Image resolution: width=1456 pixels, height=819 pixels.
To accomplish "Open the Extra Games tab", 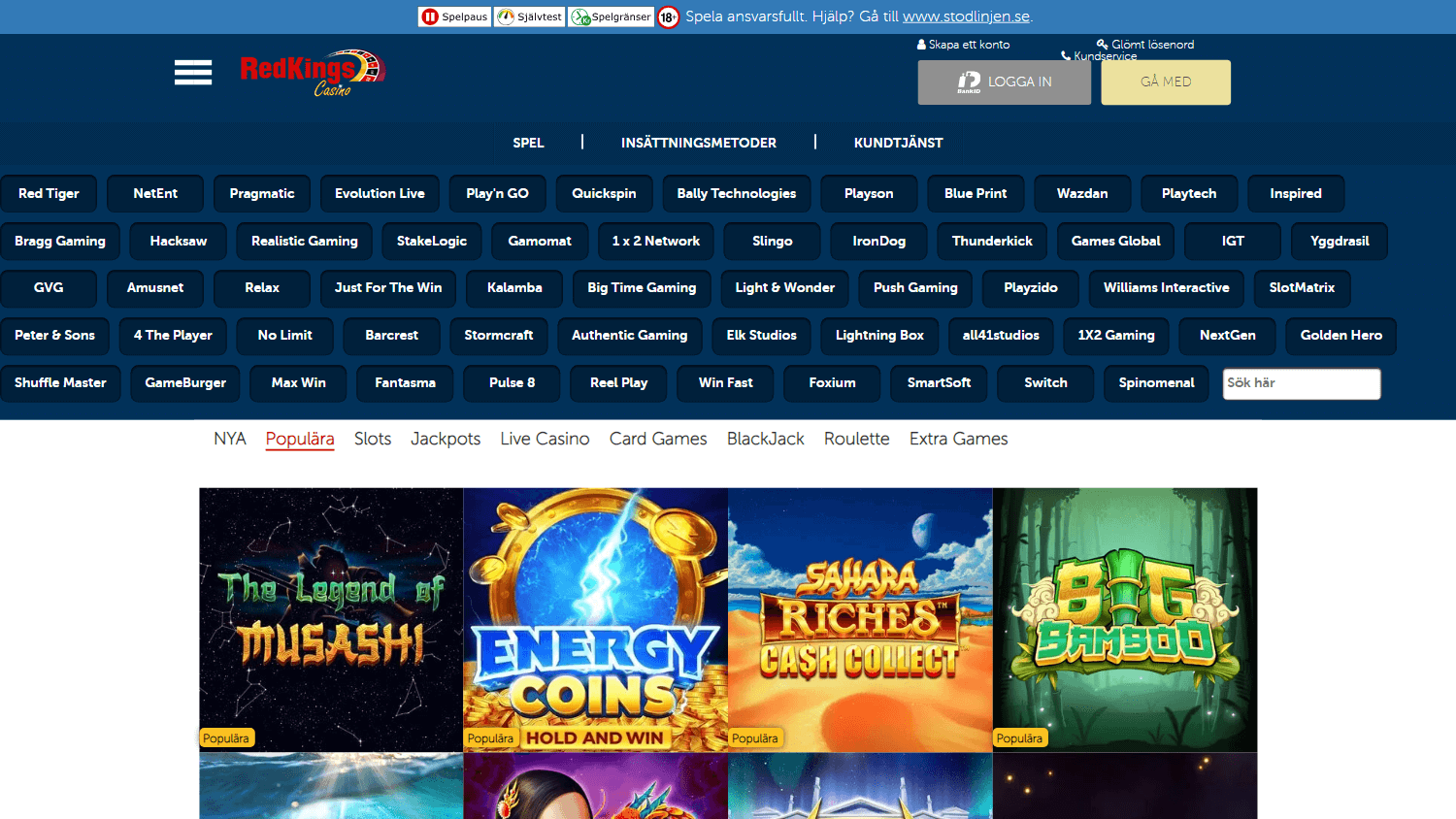I will coord(959,439).
